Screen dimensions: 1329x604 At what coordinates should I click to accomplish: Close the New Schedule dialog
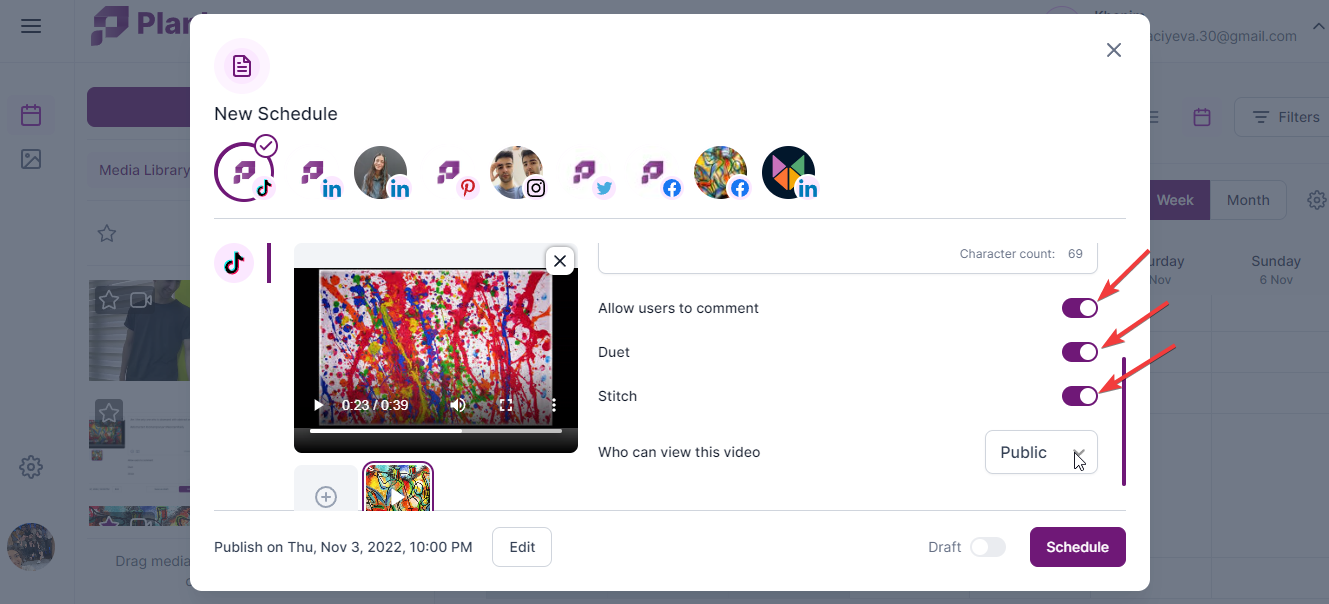click(1114, 50)
